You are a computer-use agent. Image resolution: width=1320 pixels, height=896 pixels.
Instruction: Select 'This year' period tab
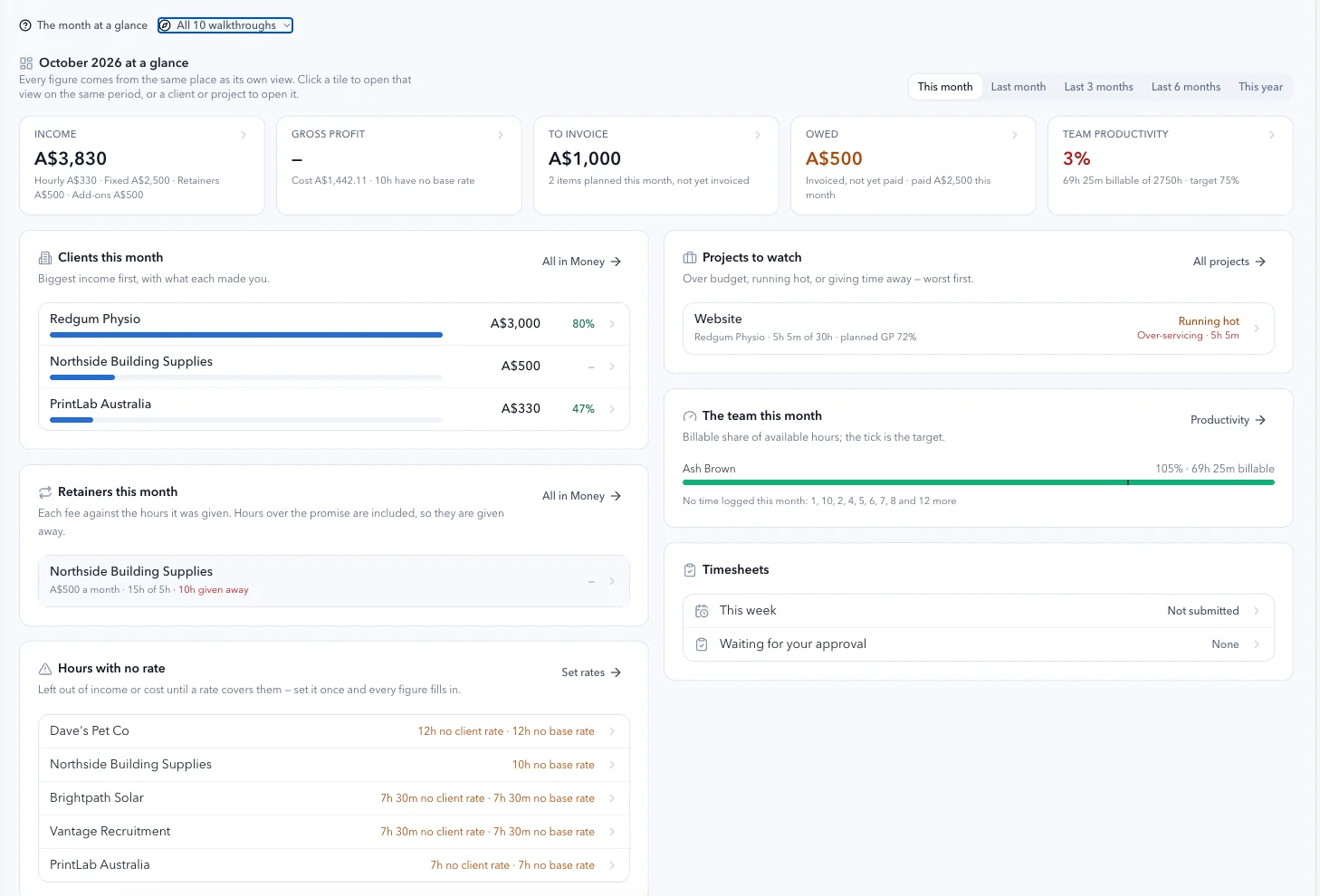pyautogui.click(x=1260, y=87)
